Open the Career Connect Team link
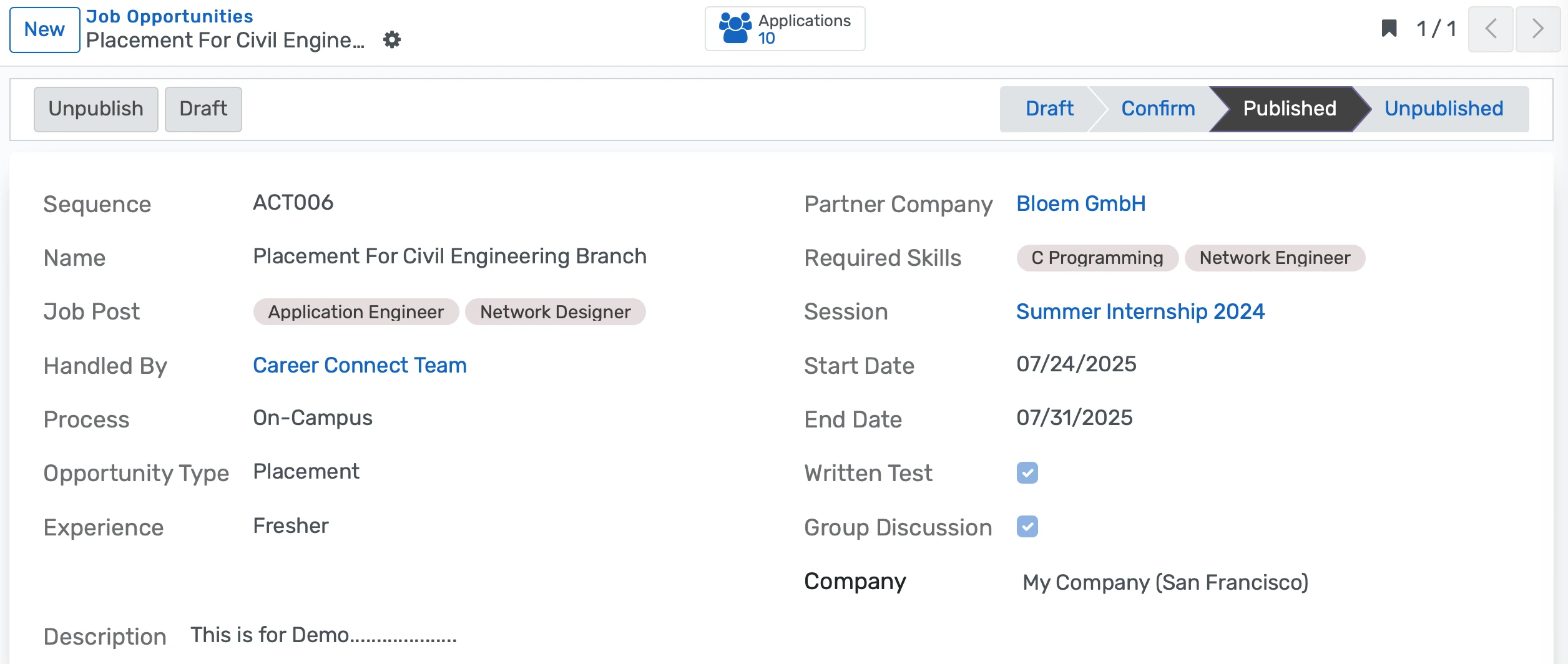1568x664 pixels. click(360, 365)
